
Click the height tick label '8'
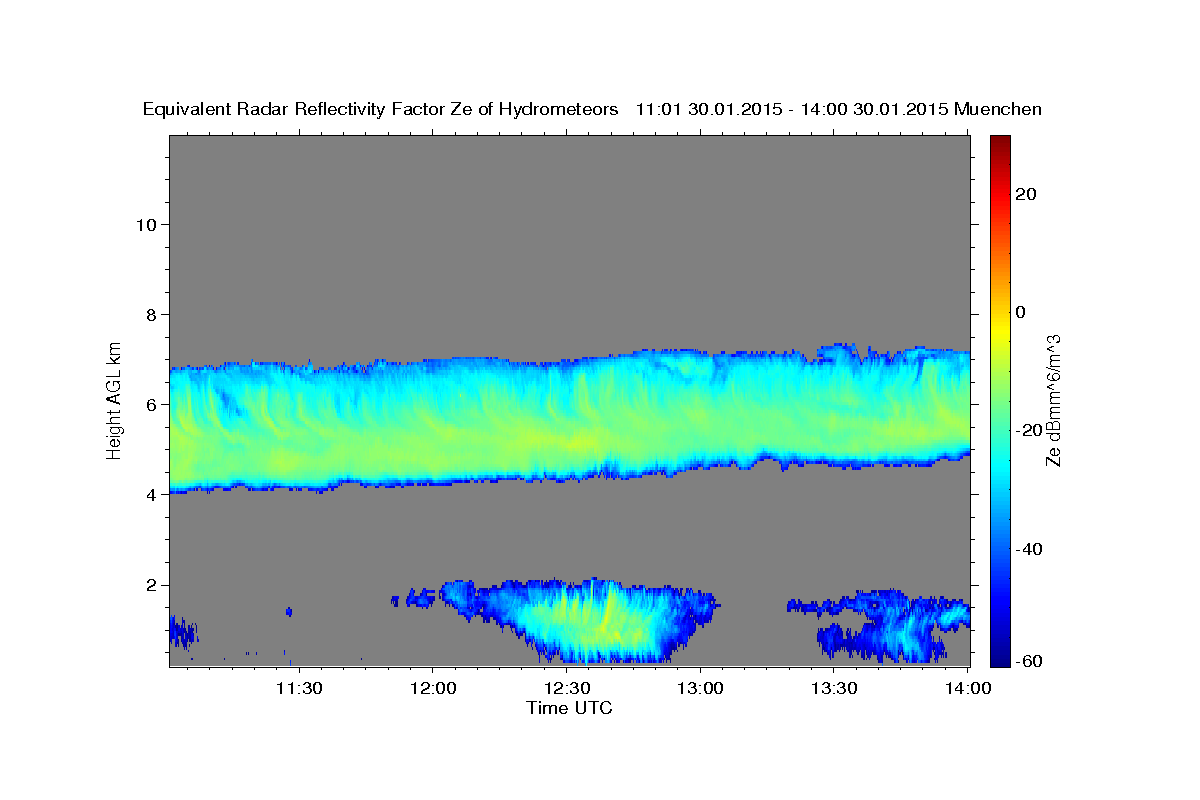coord(152,314)
